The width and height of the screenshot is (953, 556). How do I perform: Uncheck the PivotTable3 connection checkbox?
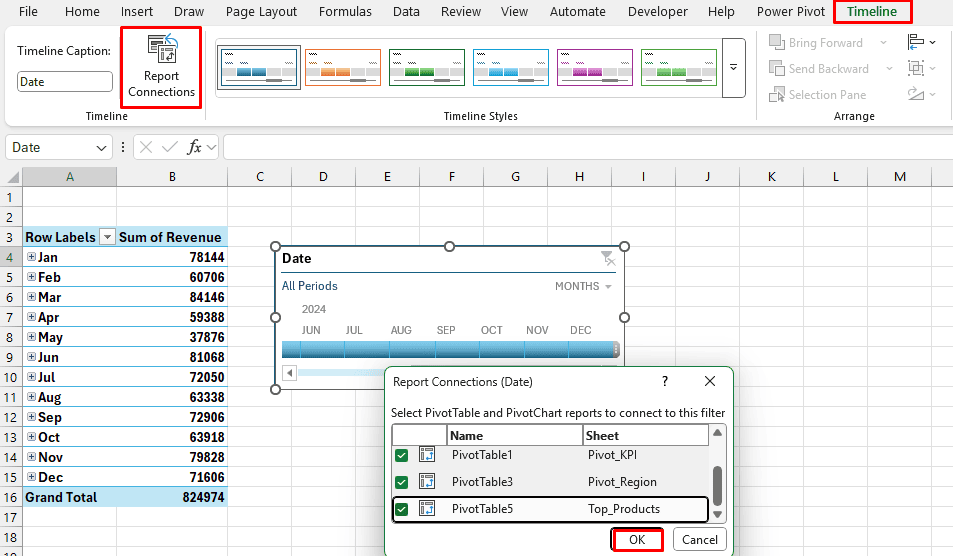401,482
